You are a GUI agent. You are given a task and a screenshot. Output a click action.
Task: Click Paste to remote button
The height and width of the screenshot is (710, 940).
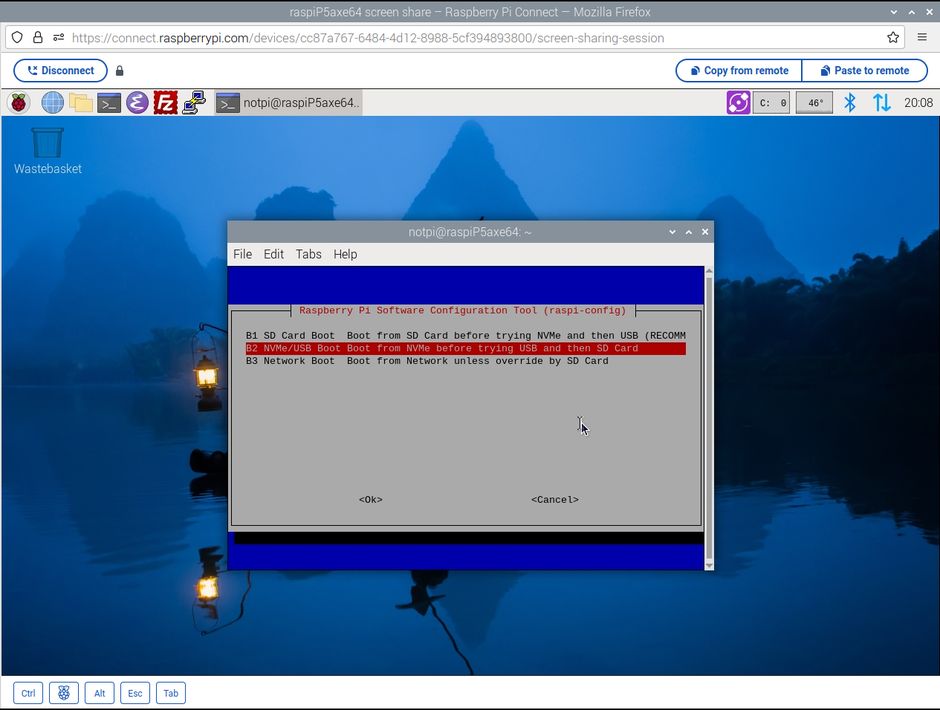coord(864,70)
